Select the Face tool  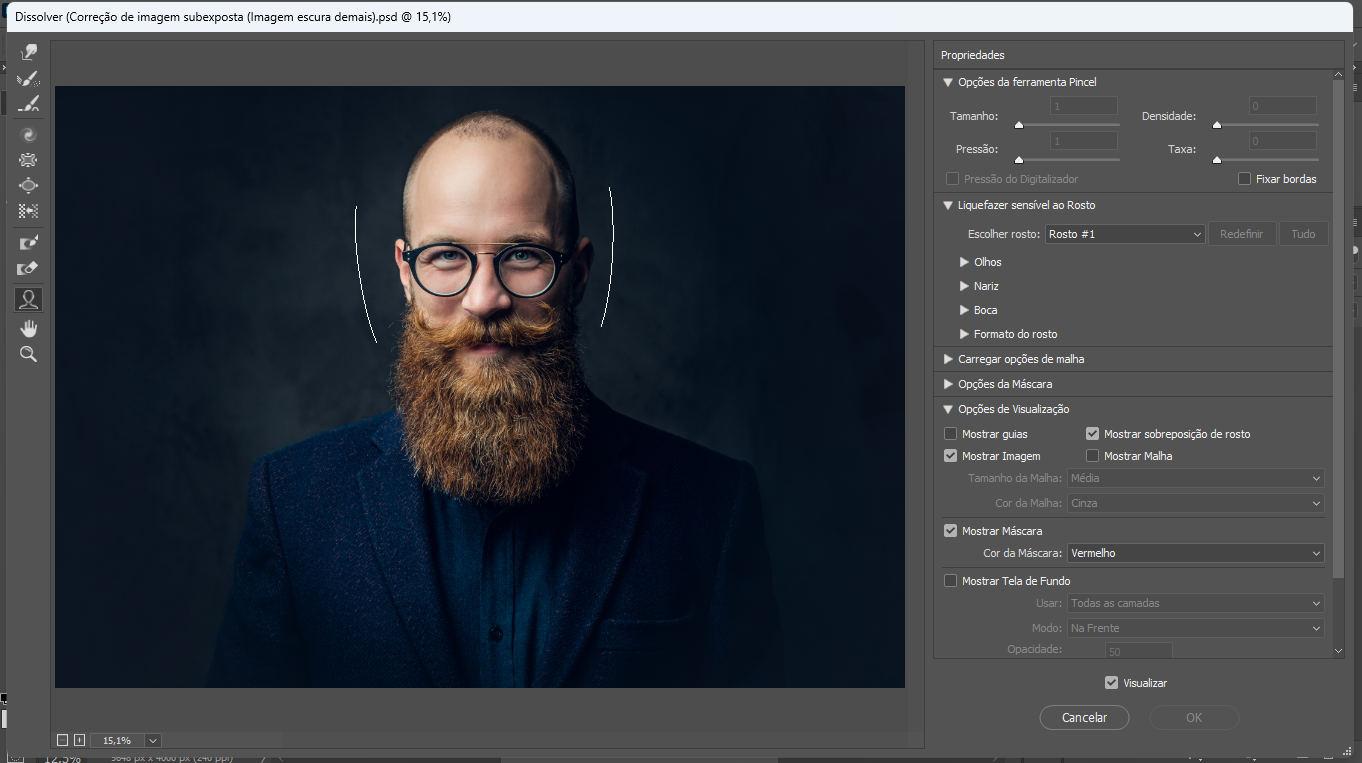(28, 298)
